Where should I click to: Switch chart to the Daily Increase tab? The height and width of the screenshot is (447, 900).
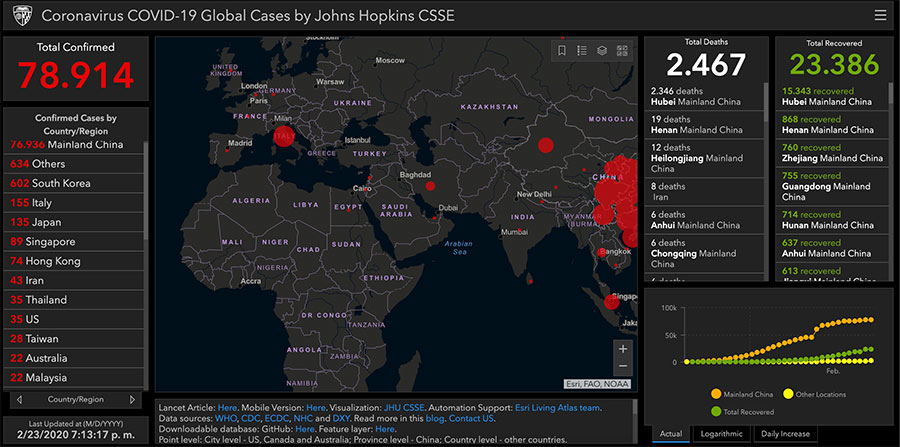coord(786,434)
